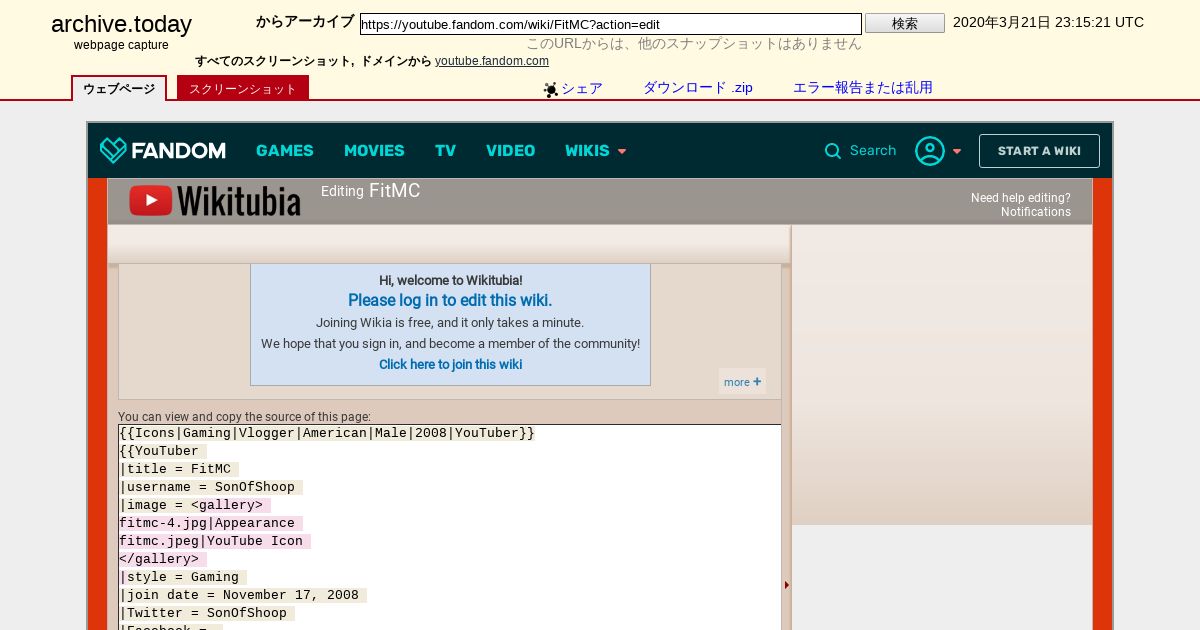This screenshot has height=630, width=1200.
Task: Click the Hi, welcome to Wikitubia! heading
Action: pyautogui.click(x=450, y=280)
